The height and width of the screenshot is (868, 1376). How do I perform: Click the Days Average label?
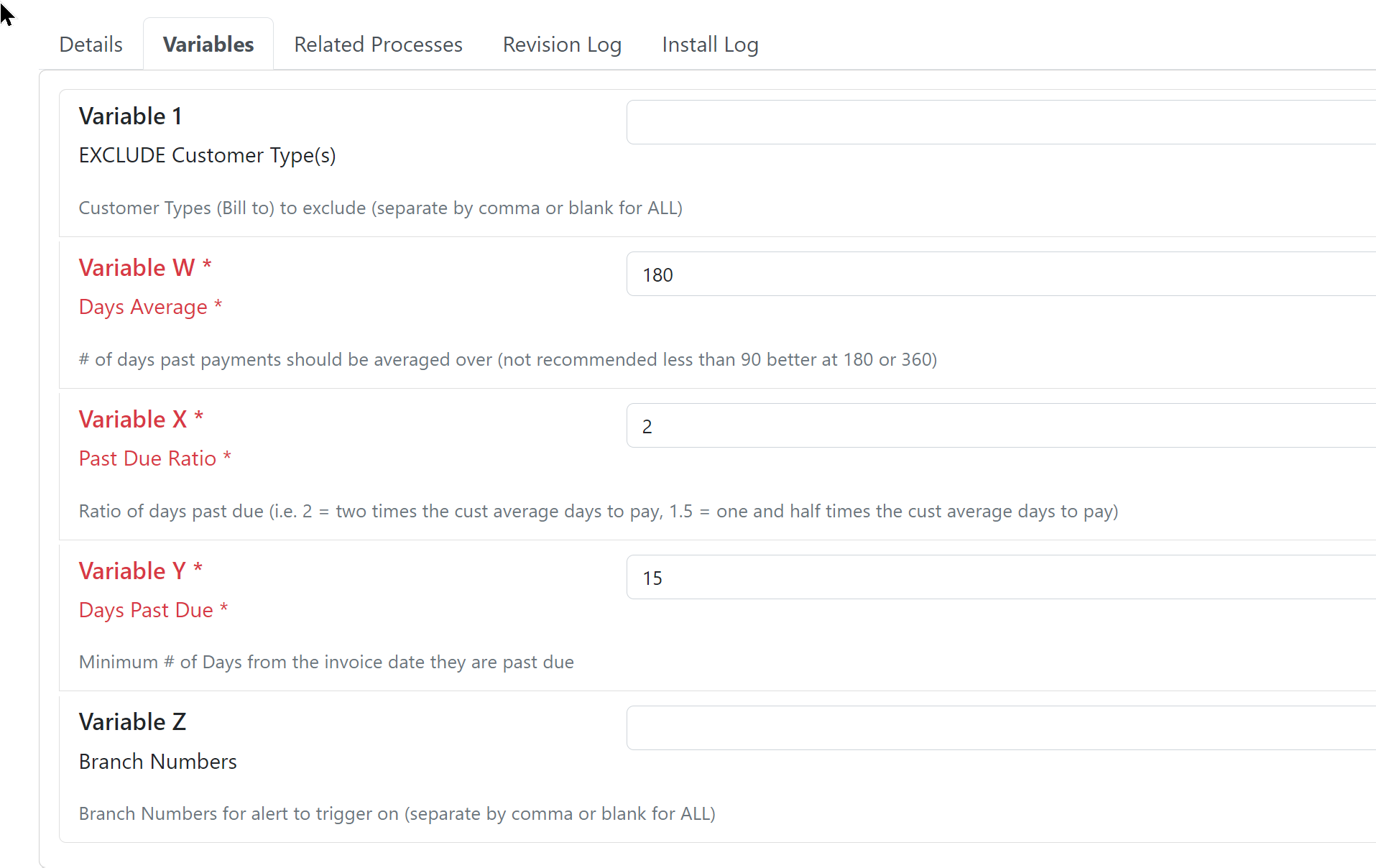(151, 307)
